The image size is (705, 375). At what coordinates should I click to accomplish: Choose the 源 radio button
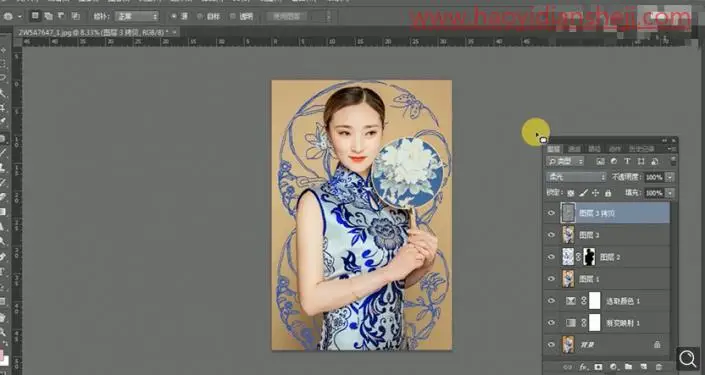(174, 17)
